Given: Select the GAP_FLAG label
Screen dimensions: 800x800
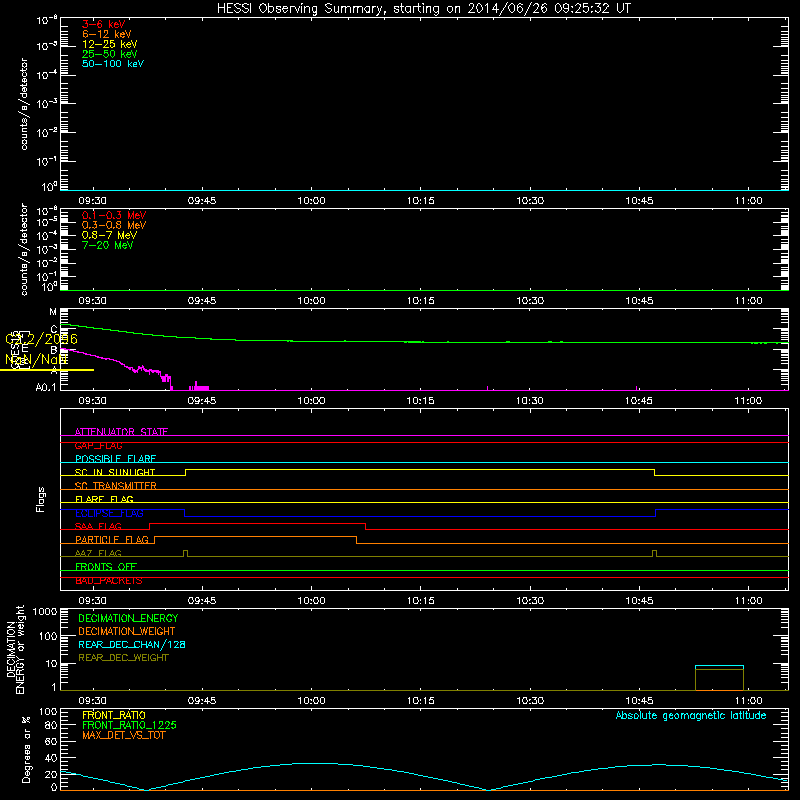Looking at the screenshot, I should point(98,445).
